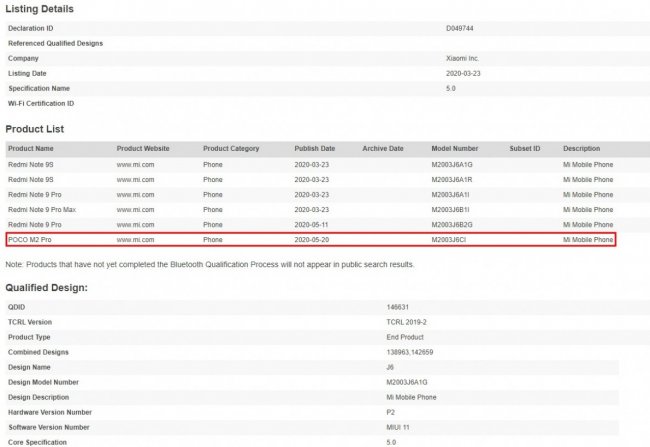Click the Publish Date column header

pos(315,148)
